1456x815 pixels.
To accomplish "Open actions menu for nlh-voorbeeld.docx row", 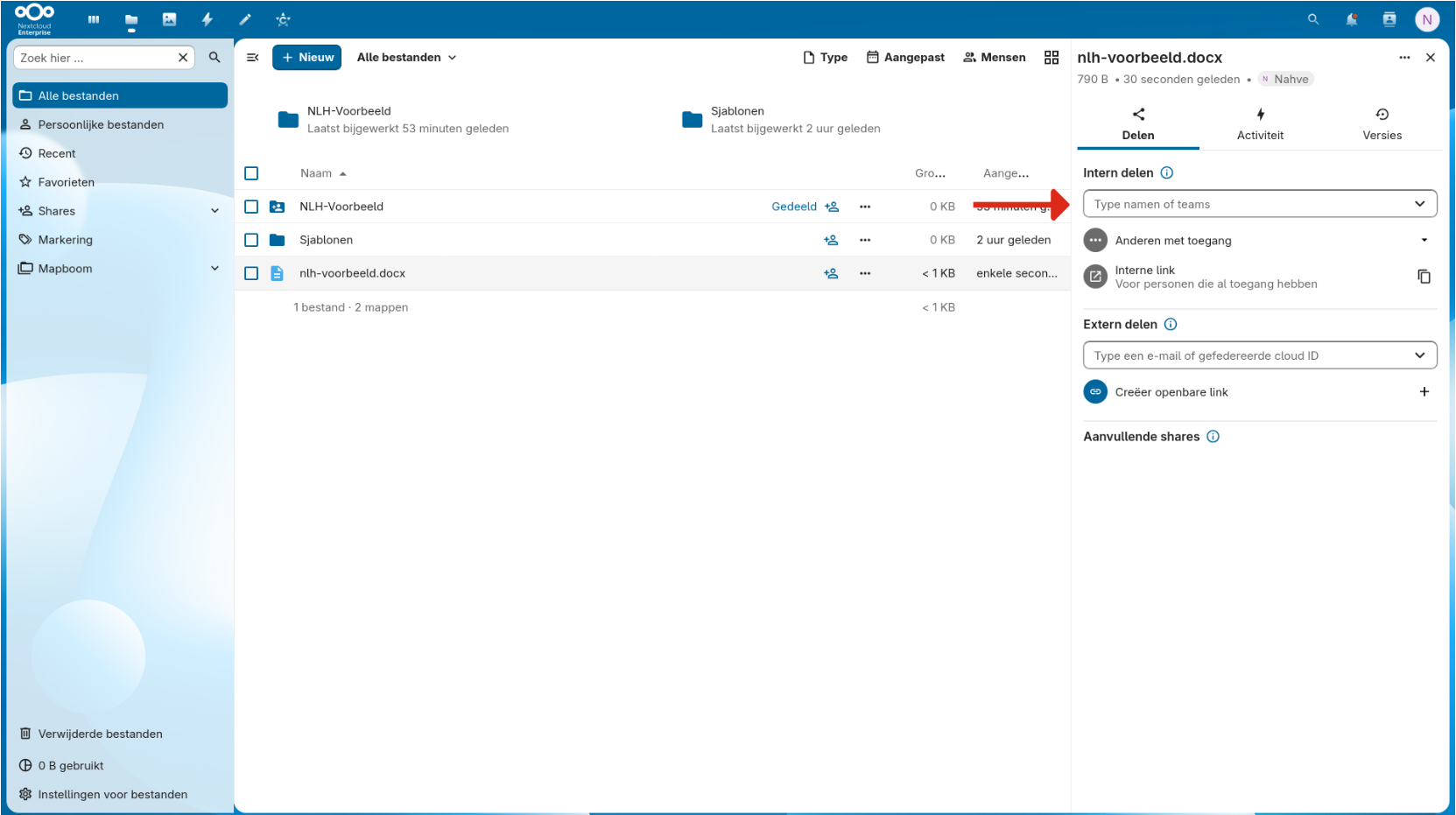I will (865, 273).
